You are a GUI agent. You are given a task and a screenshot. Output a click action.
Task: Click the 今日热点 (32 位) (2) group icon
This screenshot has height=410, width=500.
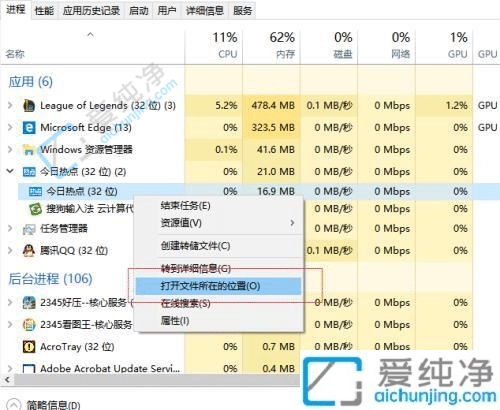pyautogui.click(x=29, y=172)
